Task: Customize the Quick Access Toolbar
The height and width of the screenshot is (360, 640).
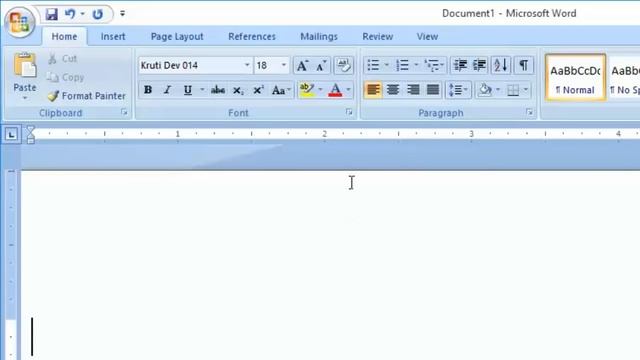Action: (122, 14)
